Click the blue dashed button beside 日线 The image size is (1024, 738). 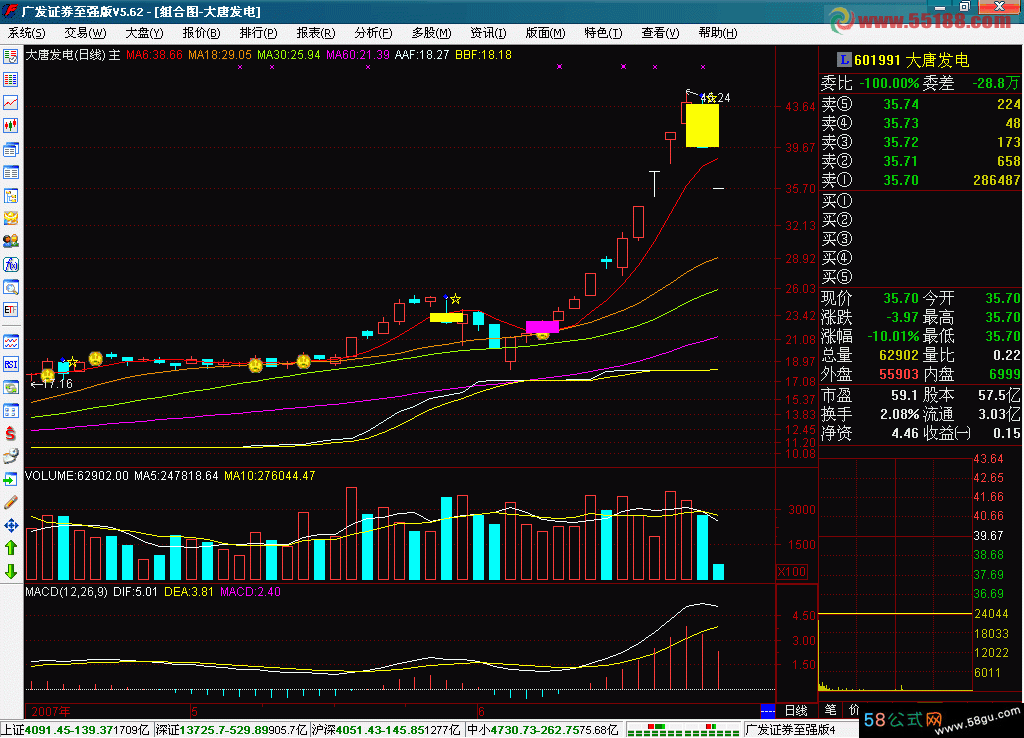[x=768, y=711]
